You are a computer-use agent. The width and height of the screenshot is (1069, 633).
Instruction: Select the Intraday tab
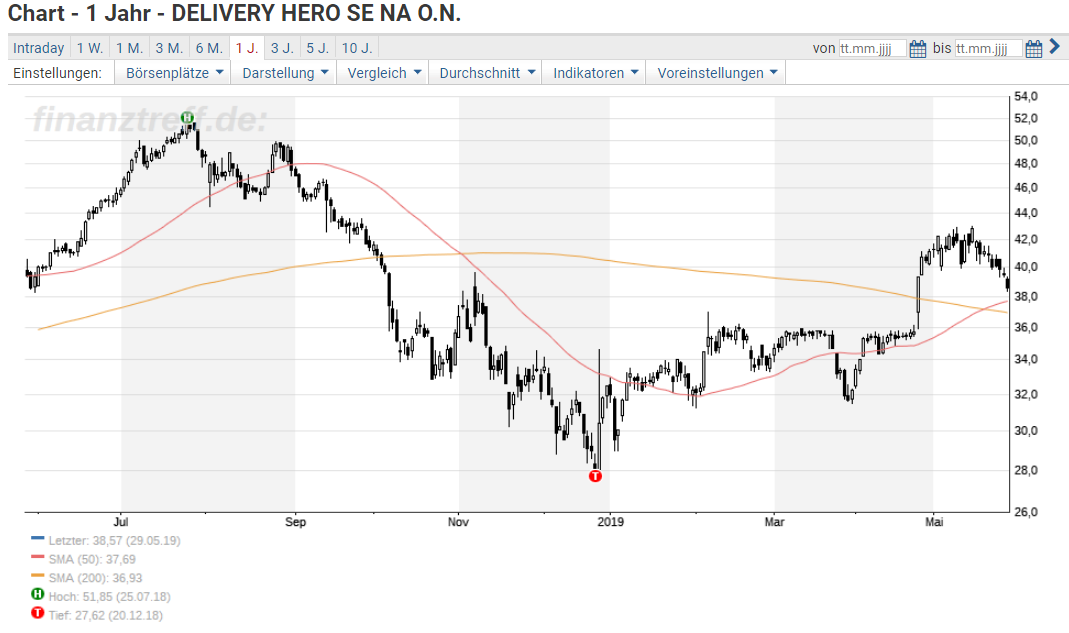(39, 48)
